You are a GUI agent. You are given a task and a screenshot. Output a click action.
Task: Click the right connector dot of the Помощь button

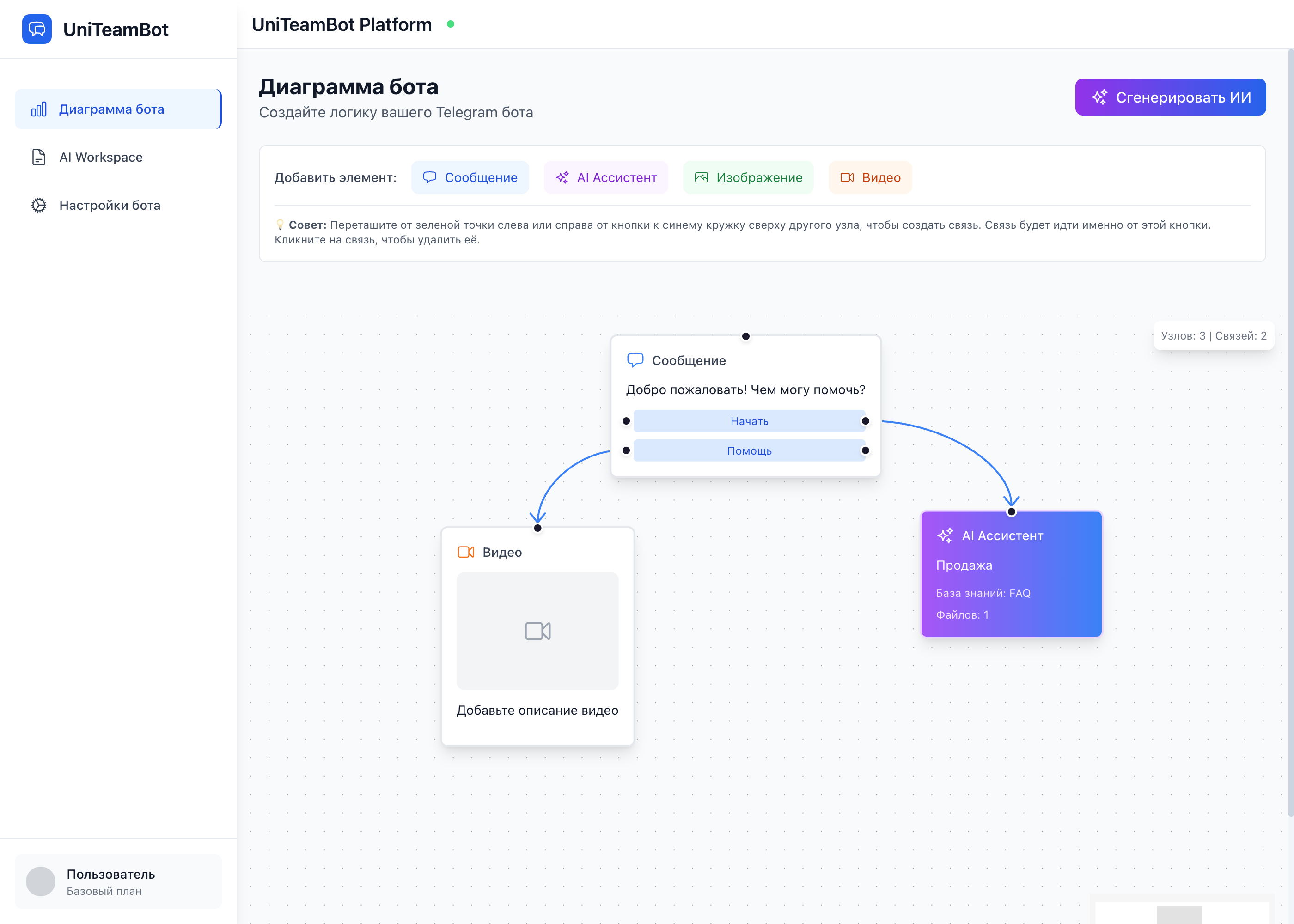pos(865,450)
